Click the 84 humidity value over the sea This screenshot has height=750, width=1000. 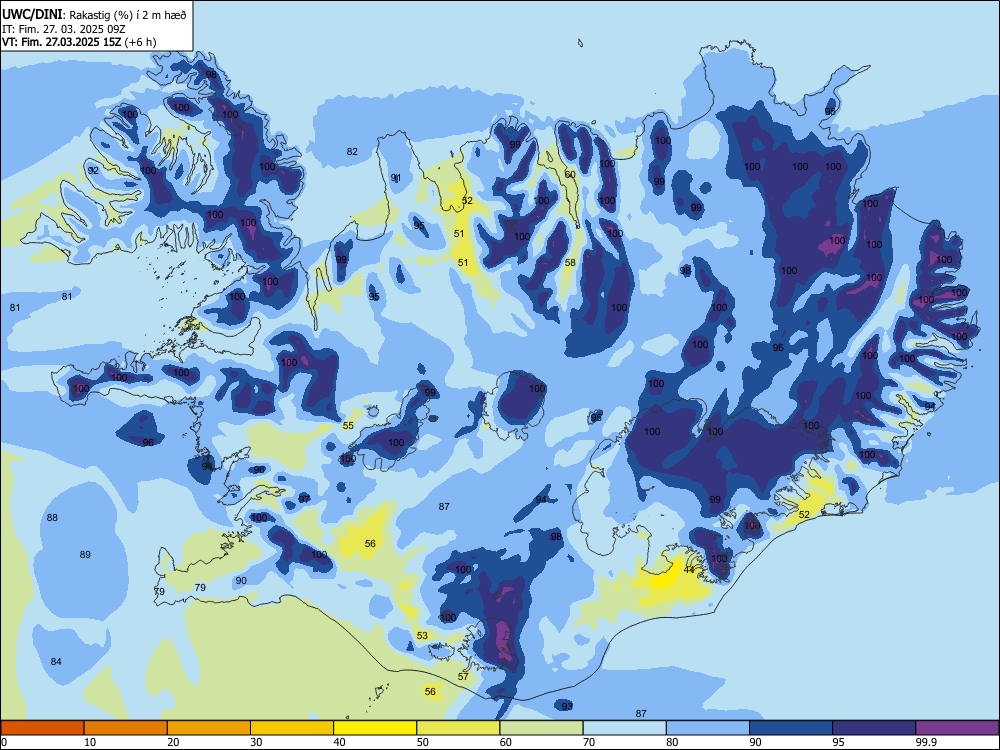click(x=56, y=661)
